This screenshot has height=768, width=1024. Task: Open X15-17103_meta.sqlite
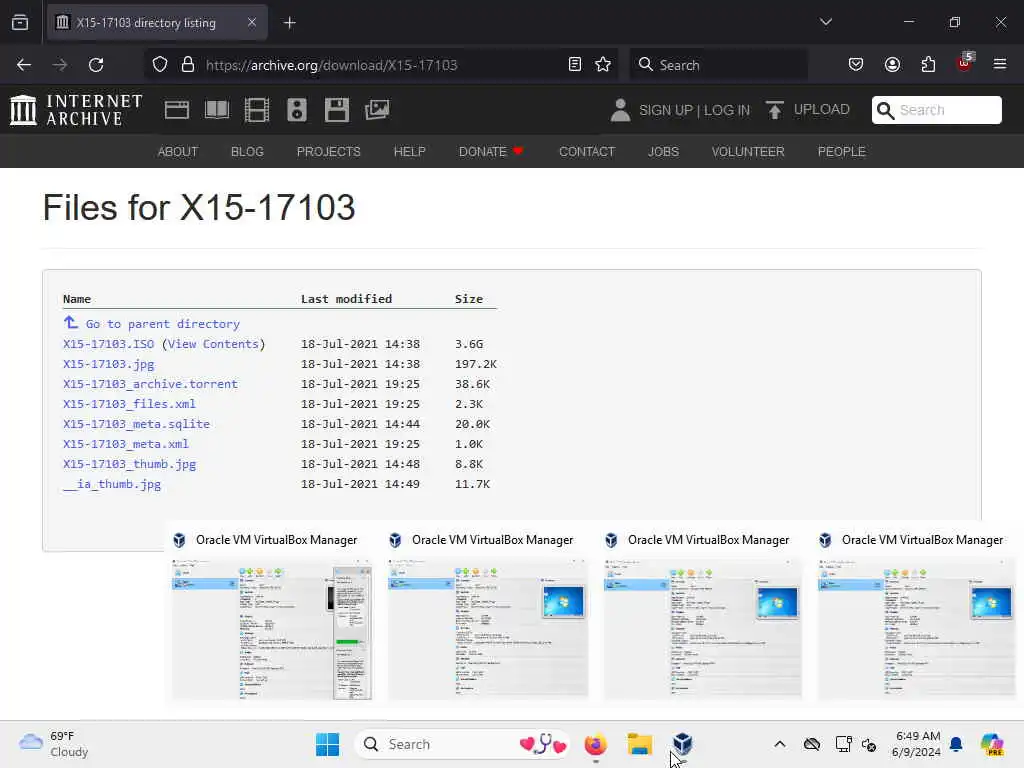[136, 424]
